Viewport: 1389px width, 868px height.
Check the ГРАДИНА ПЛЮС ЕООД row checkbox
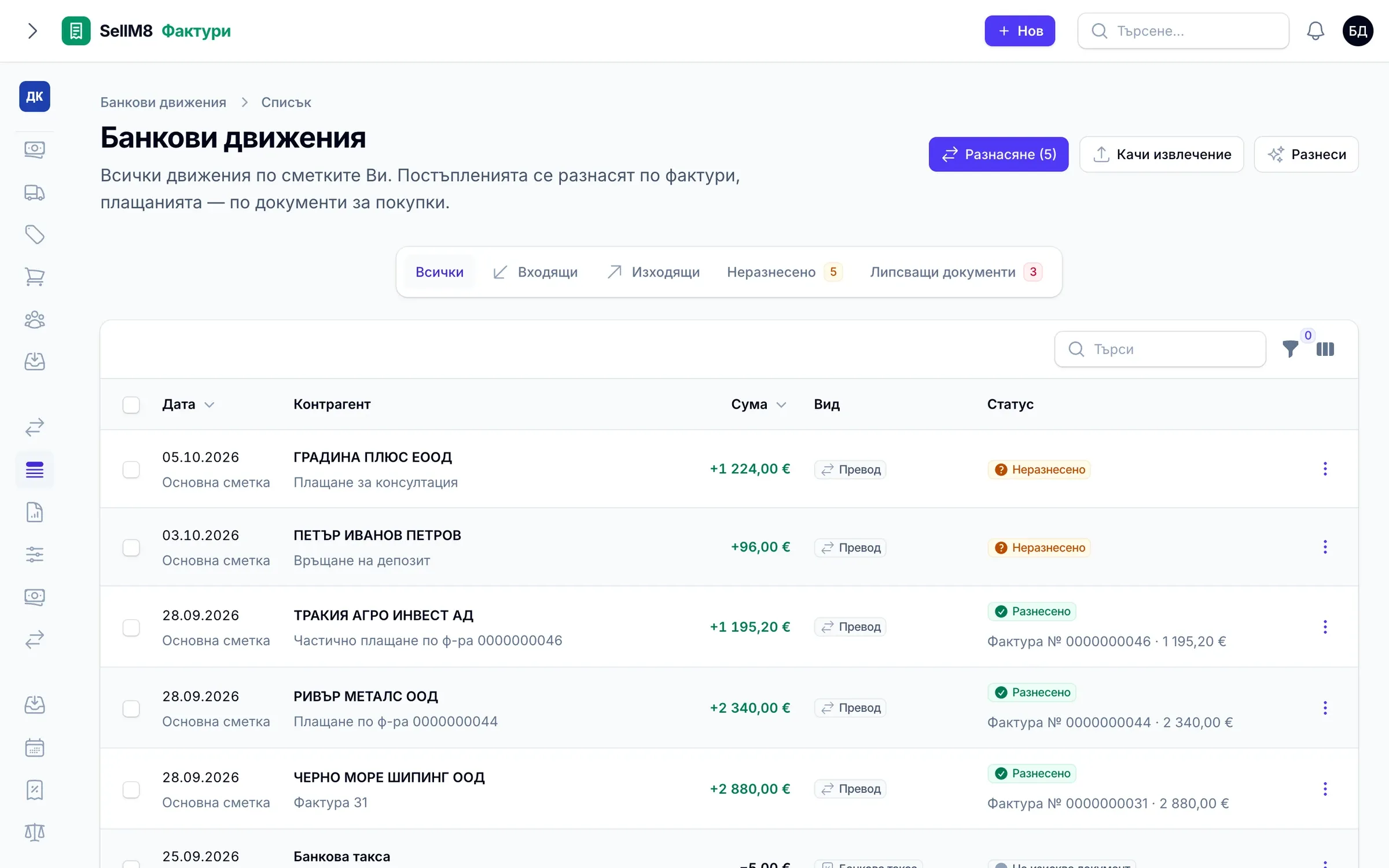(x=131, y=469)
